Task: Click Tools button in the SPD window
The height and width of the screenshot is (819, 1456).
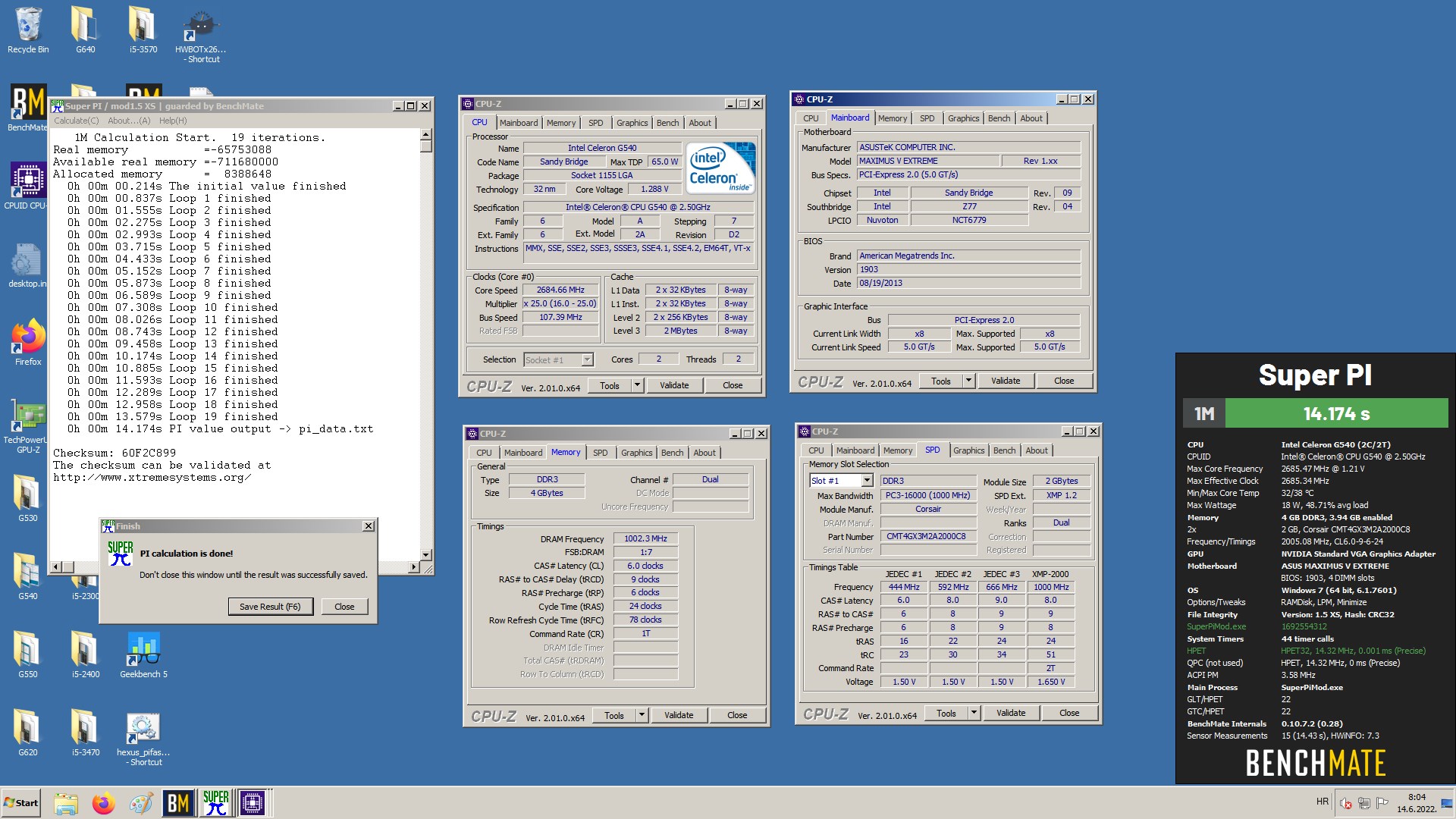Action: click(x=946, y=713)
